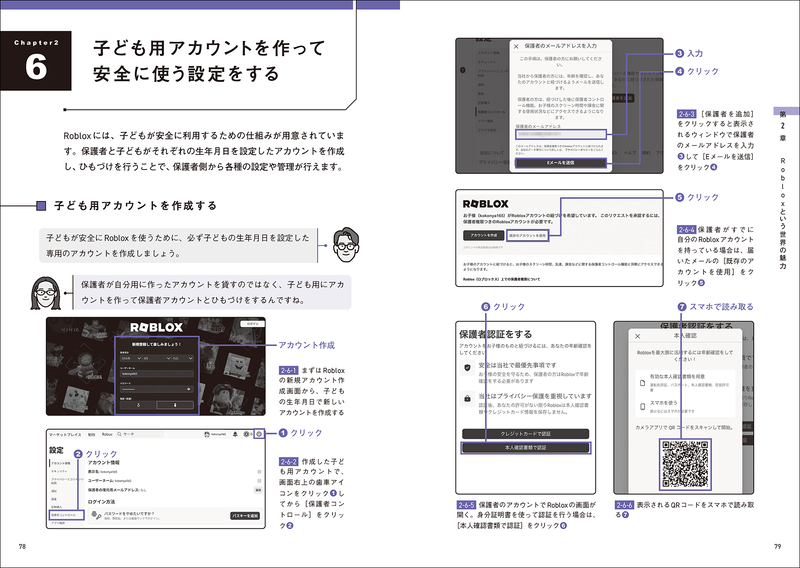The image size is (800, 568).
Task: Open マーケットプレイス in Roblox top navigation
Action: (65, 434)
